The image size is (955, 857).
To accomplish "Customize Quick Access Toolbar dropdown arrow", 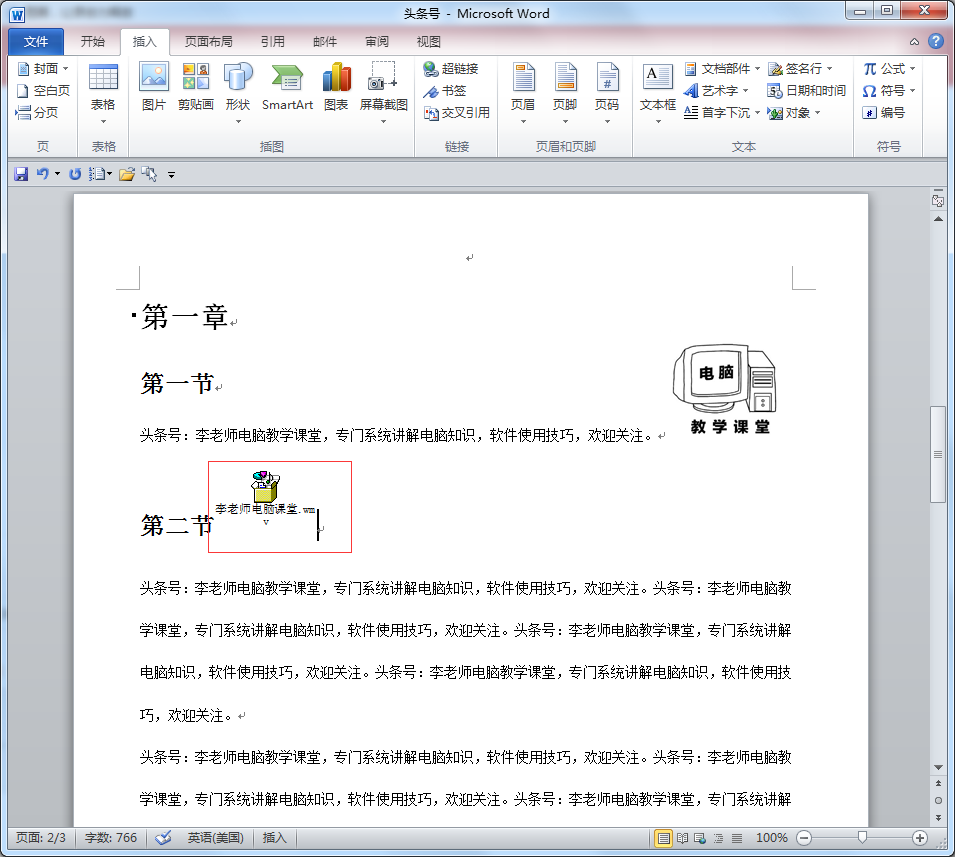I will point(171,175).
